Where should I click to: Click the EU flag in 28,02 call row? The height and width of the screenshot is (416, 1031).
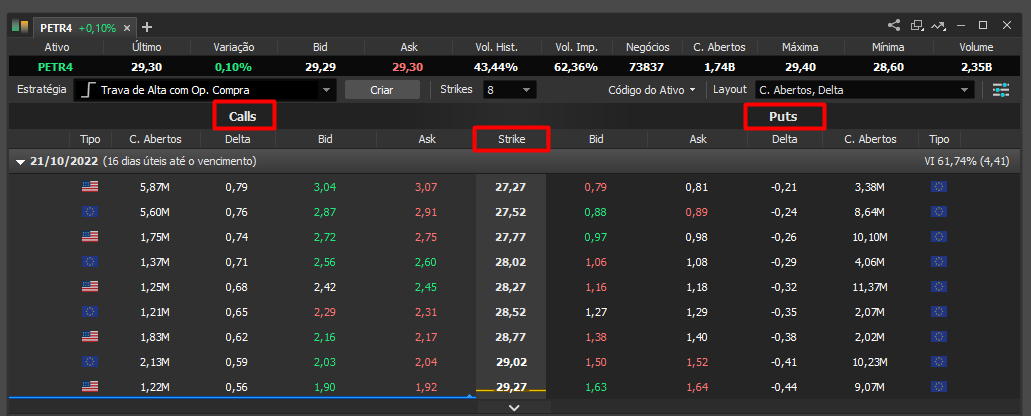90,262
